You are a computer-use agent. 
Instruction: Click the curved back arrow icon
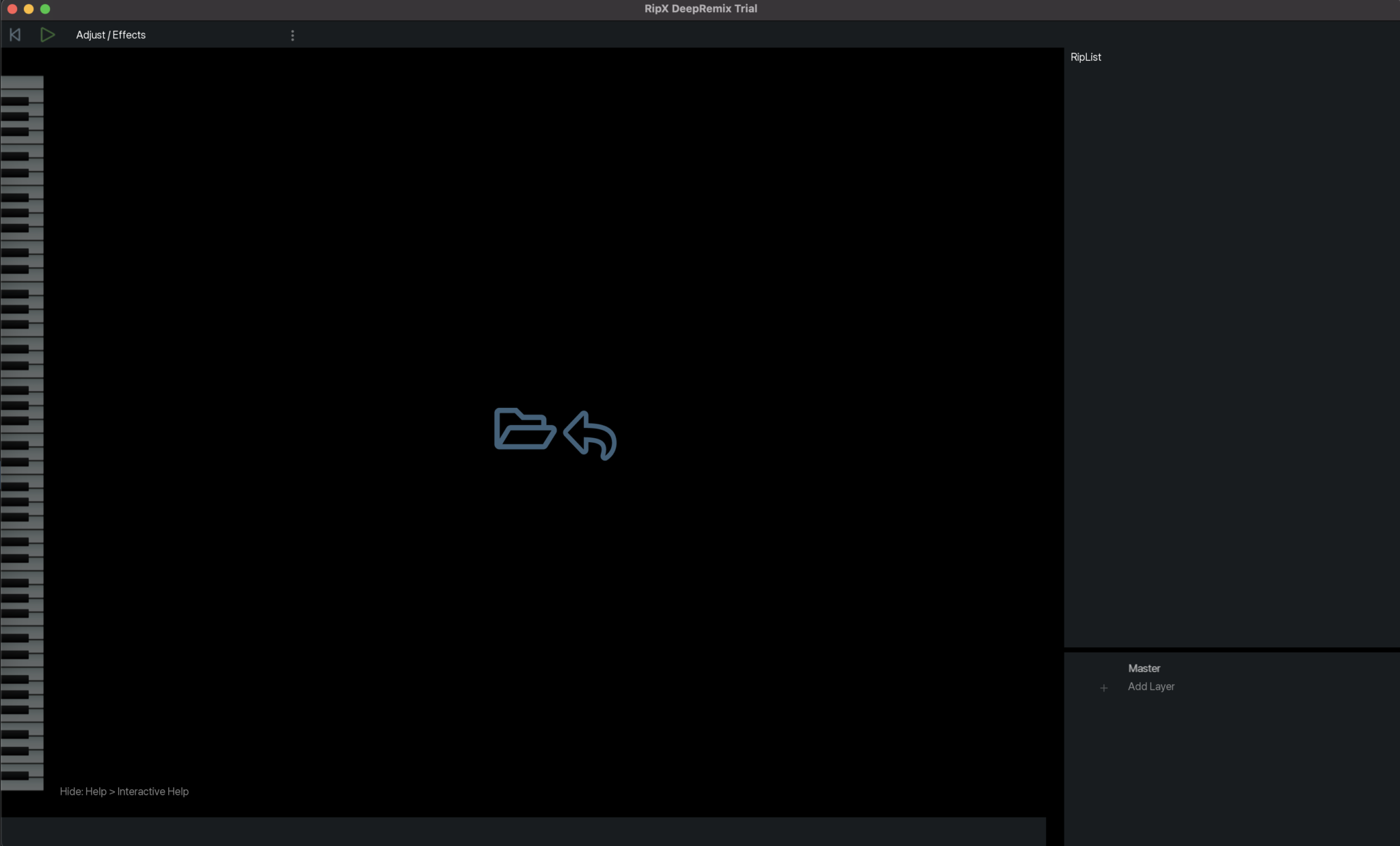pyautogui.click(x=590, y=435)
